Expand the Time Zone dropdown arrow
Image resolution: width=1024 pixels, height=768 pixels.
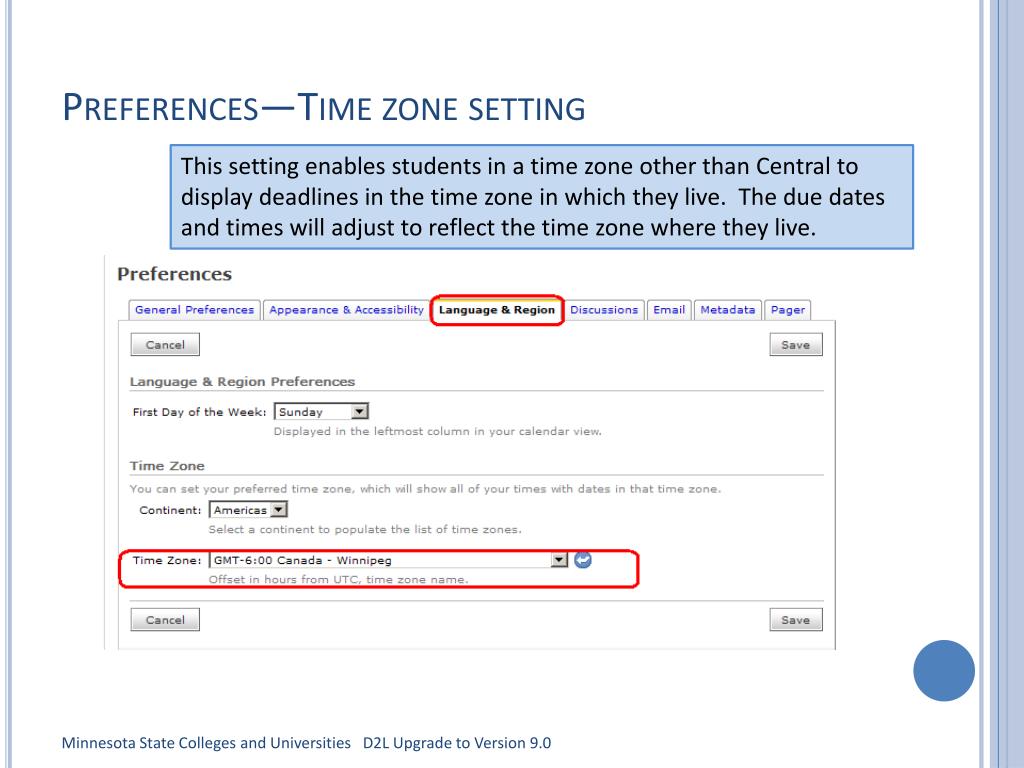click(559, 560)
